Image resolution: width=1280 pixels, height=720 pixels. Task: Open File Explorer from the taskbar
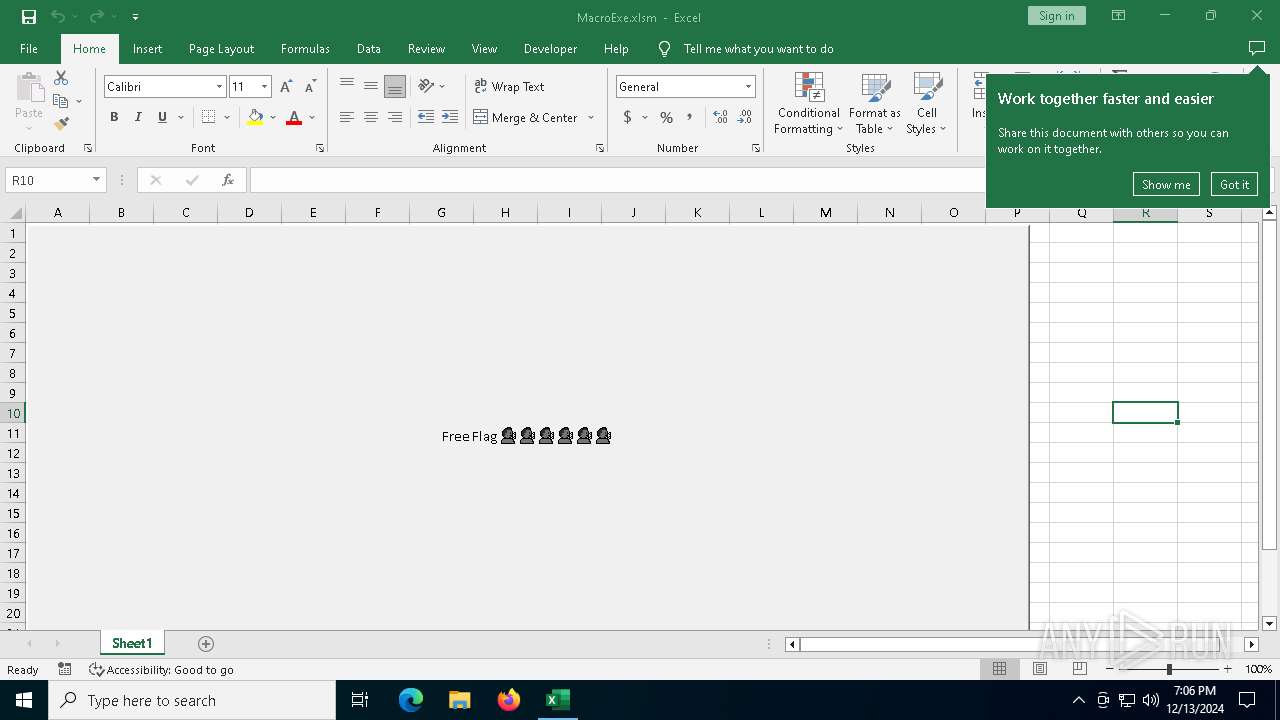coord(460,700)
